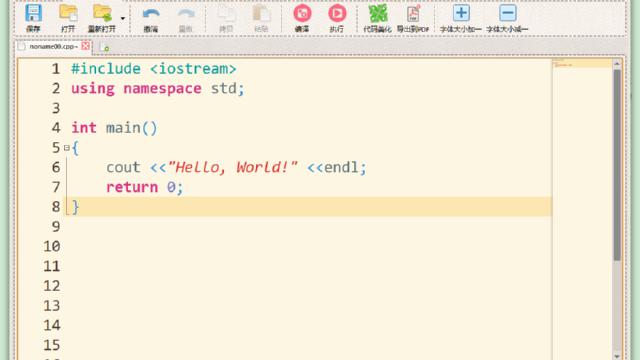
Task: Click the decrease font size minus icon
Action: pos(507,13)
